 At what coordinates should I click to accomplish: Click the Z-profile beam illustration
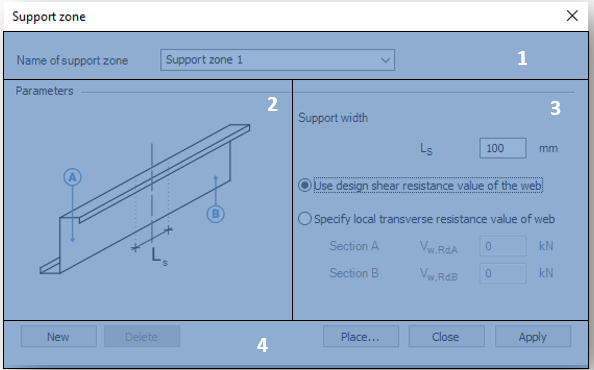(x=145, y=199)
